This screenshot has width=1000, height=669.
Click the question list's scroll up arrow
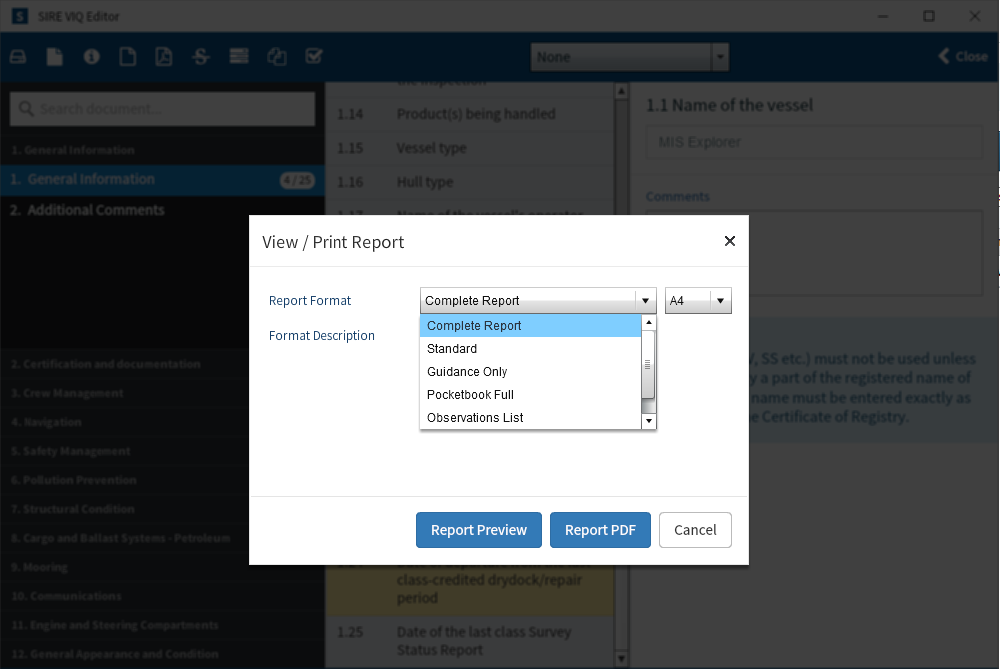click(622, 91)
